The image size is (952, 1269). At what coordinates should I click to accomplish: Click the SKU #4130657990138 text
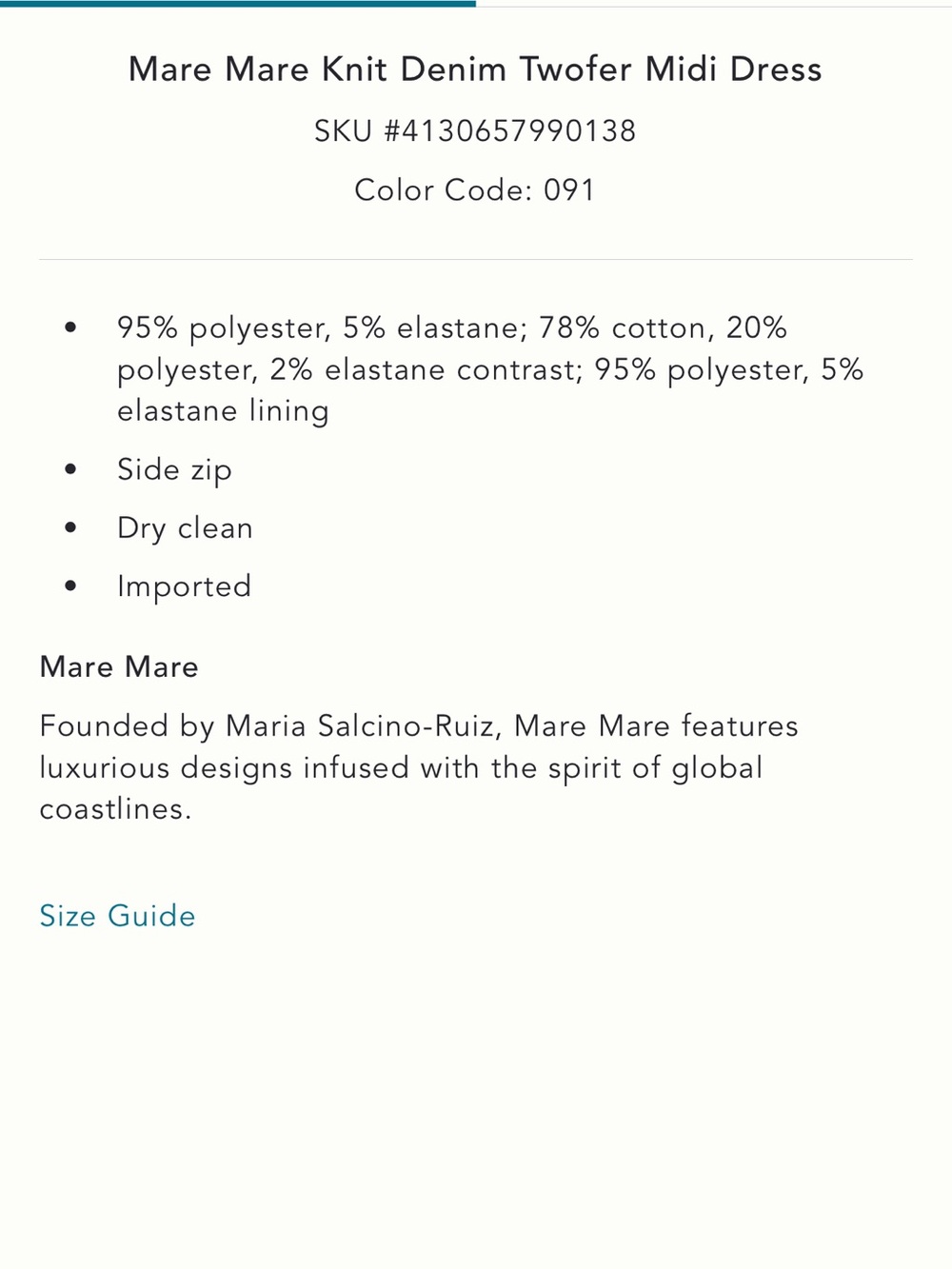click(x=475, y=130)
